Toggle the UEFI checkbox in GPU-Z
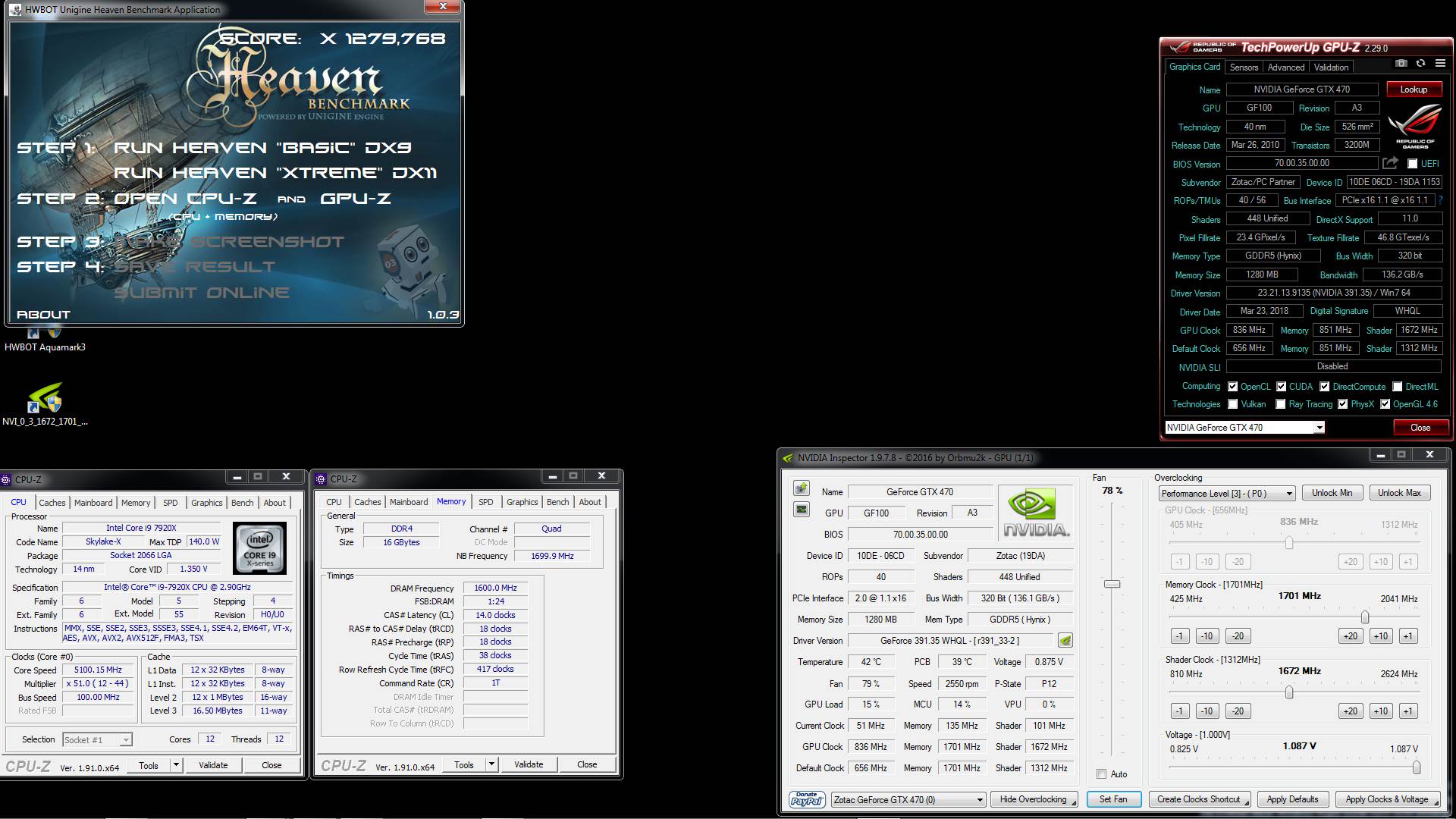The height and width of the screenshot is (819, 1456). point(1412,164)
